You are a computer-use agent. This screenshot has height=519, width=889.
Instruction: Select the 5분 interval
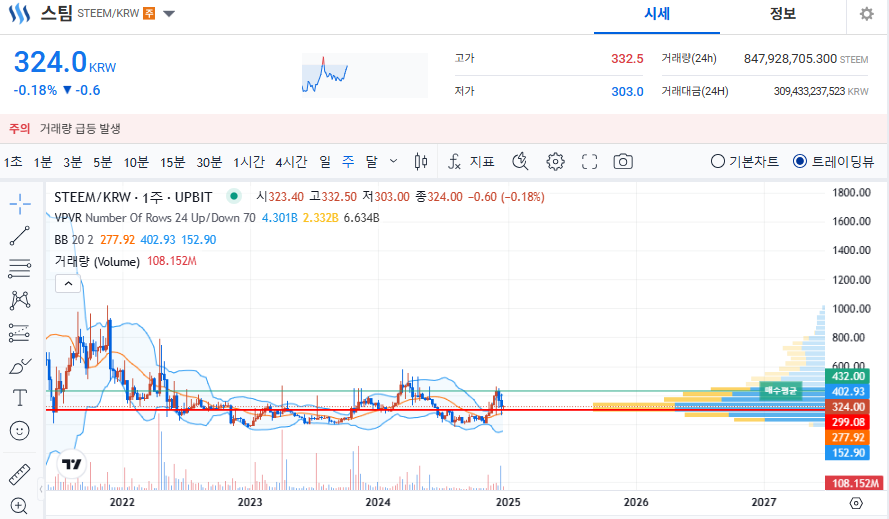tap(103, 162)
